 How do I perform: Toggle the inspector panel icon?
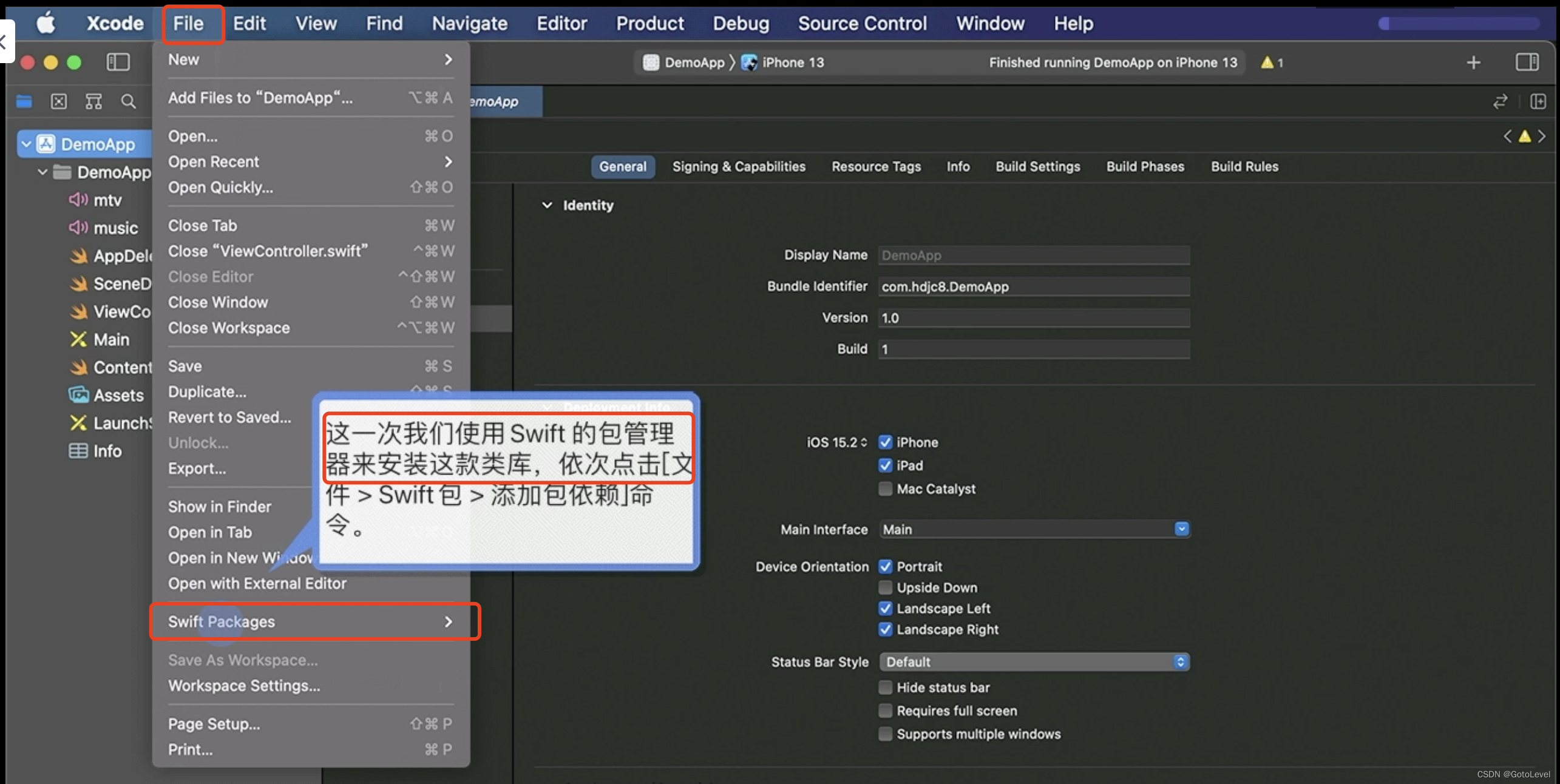point(1527,62)
